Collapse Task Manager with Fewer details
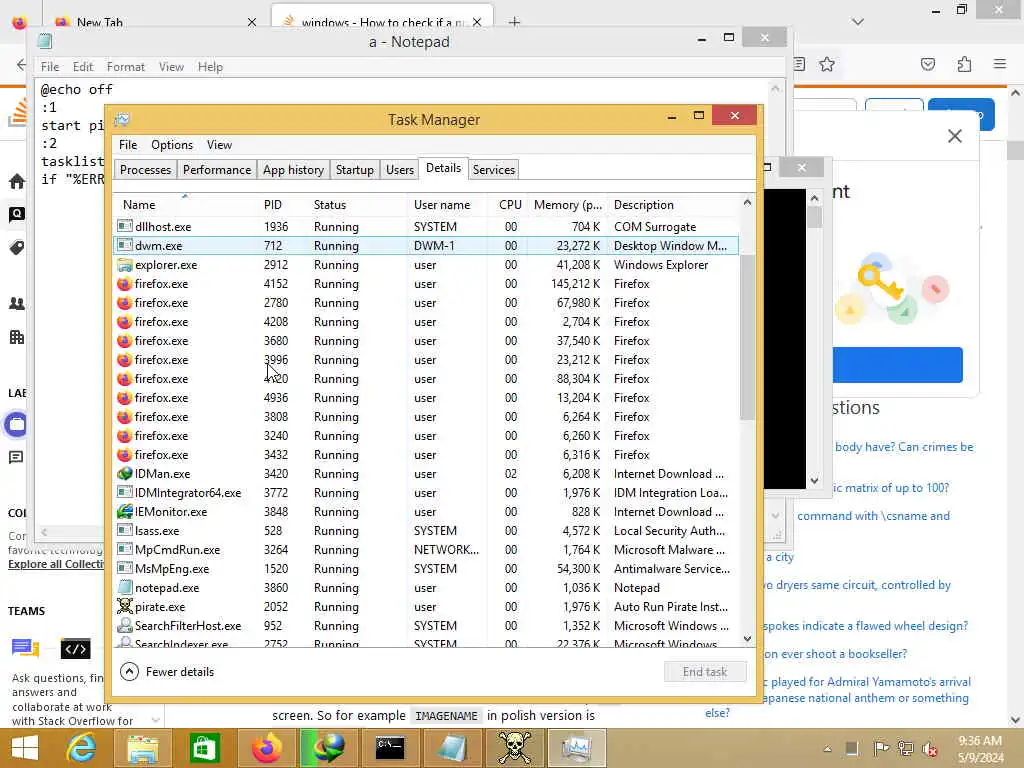Viewport: 1024px width, 768px height. click(x=168, y=671)
